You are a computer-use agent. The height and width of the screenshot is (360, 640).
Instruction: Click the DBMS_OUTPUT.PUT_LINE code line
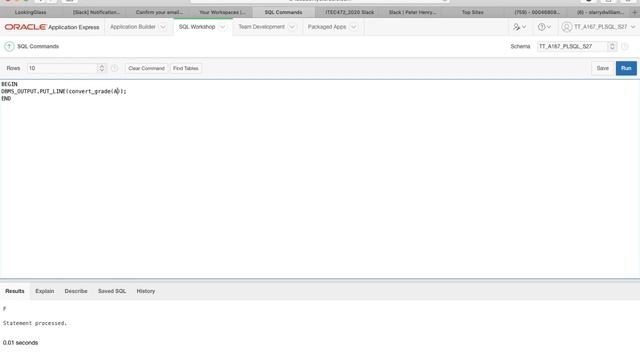coord(64,91)
